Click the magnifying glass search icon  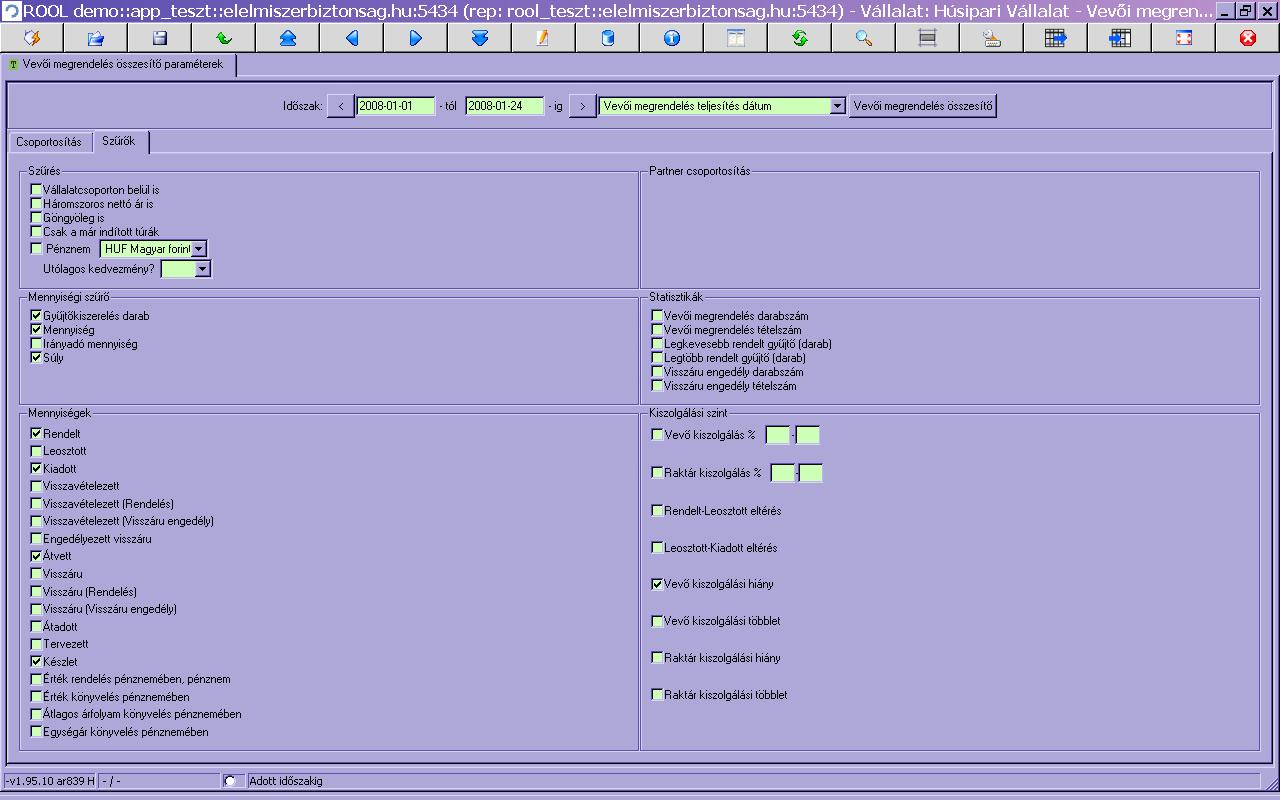click(x=863, y=38)
